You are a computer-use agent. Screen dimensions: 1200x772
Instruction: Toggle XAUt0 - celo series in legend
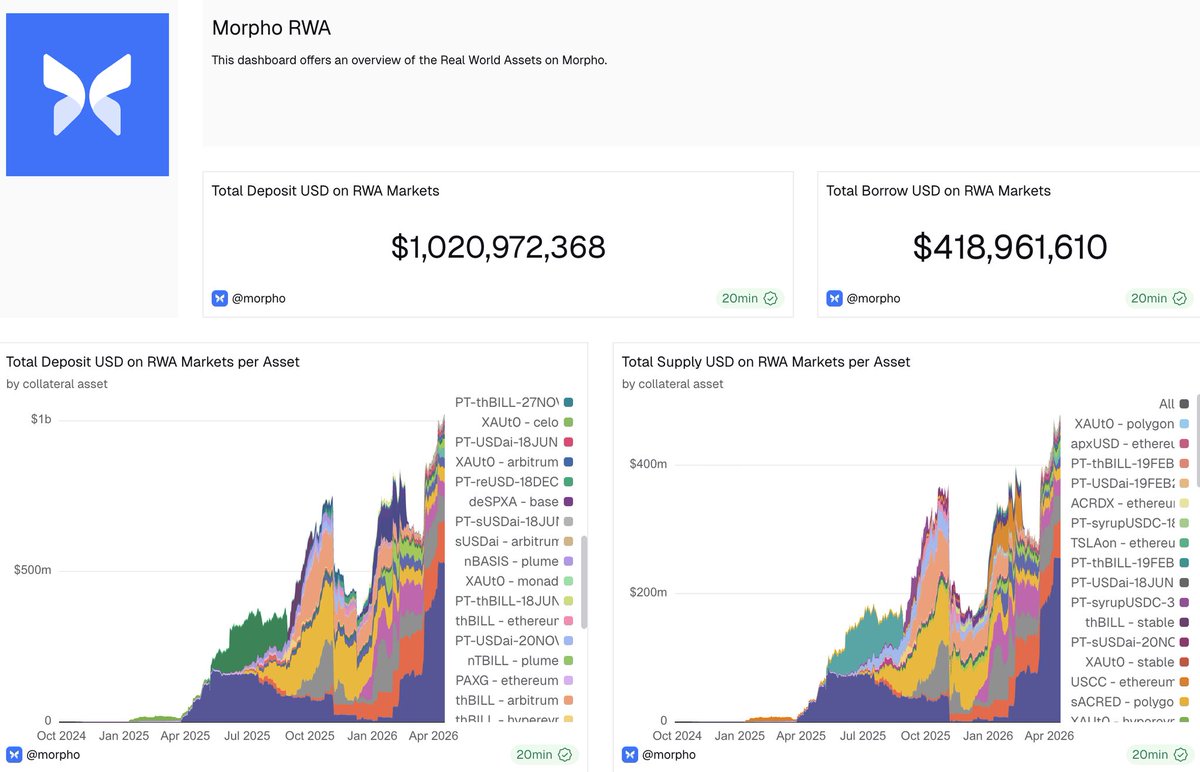click(x=526, y=422)
